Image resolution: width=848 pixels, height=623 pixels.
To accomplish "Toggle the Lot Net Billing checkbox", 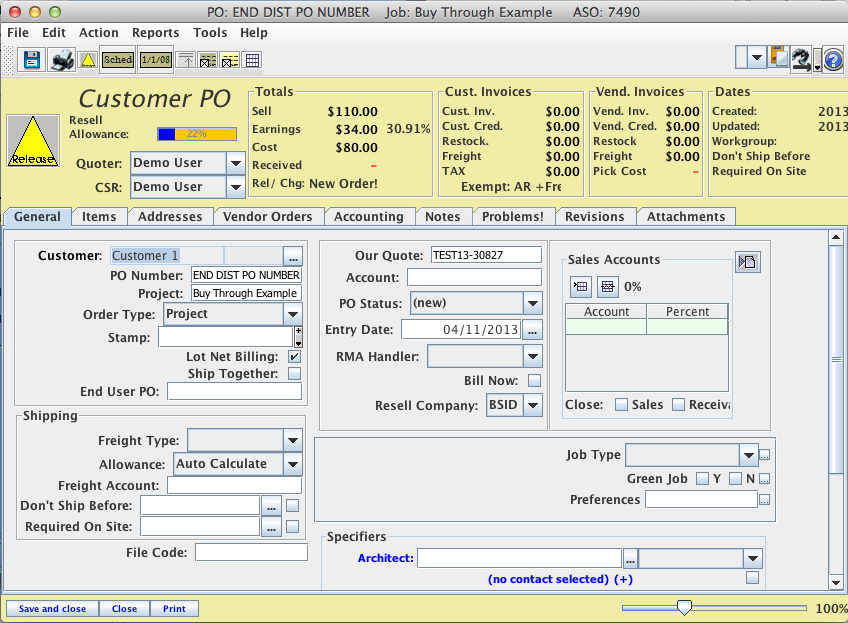I will click(x=294, y=356).
